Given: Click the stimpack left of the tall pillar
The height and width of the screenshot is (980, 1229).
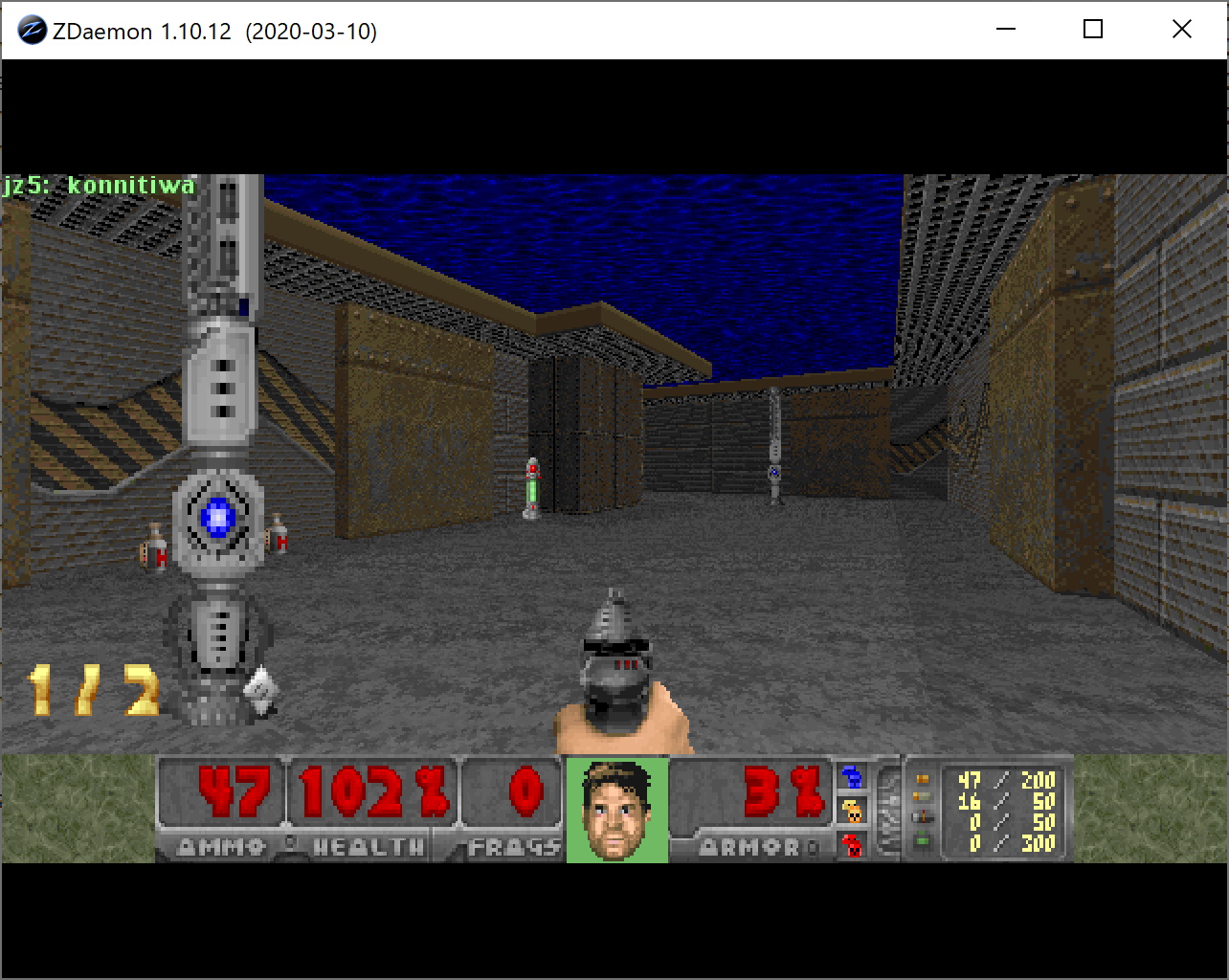Looking at the screenshot, I should [155, 548].
